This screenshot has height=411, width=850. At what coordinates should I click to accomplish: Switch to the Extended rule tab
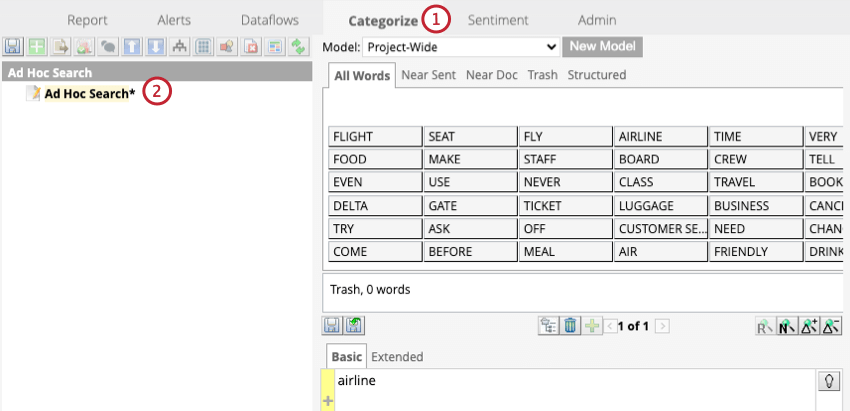[397, 356]
